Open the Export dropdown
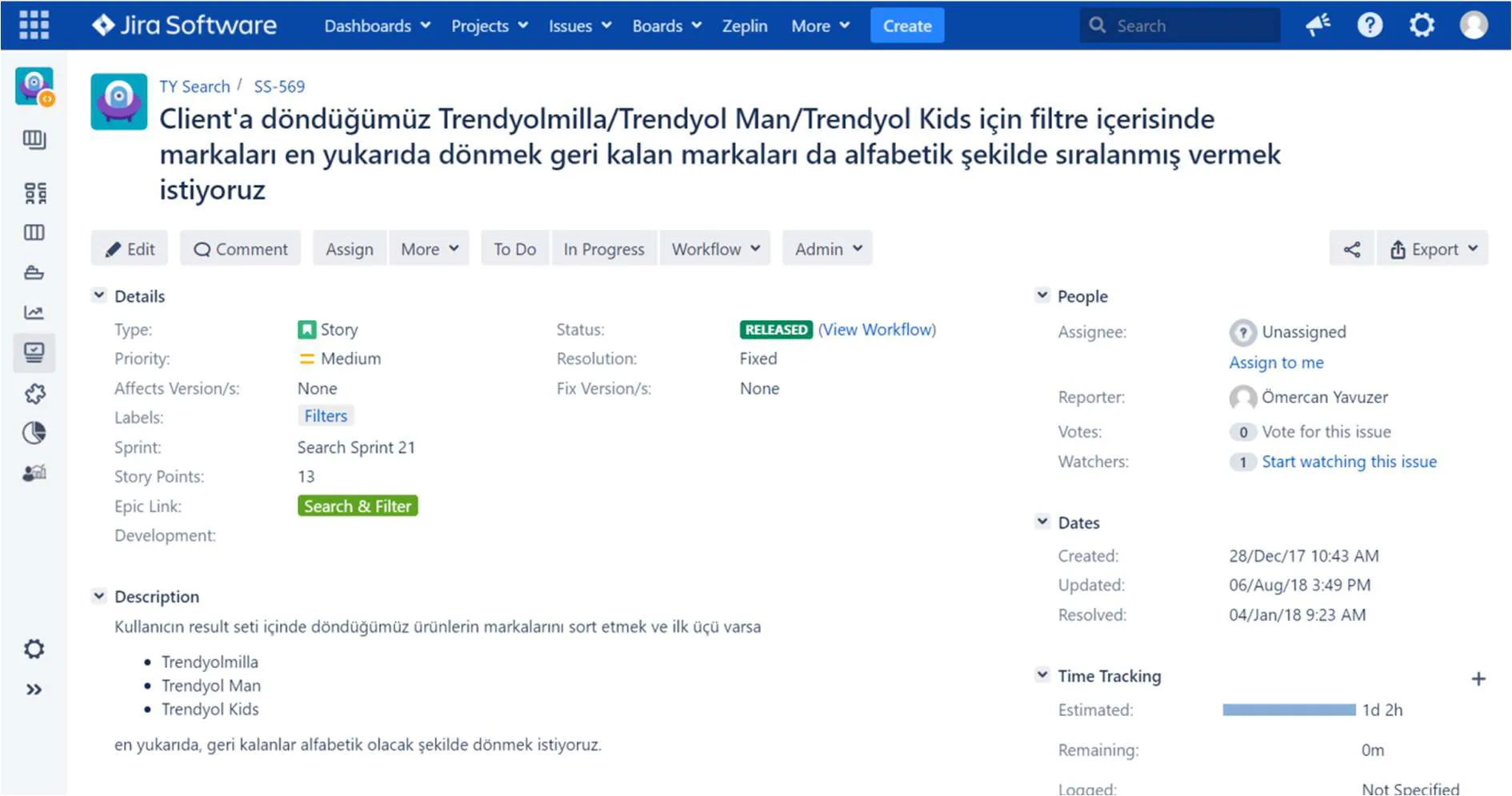This screenshot has width=1512, height=796. 1433,250
